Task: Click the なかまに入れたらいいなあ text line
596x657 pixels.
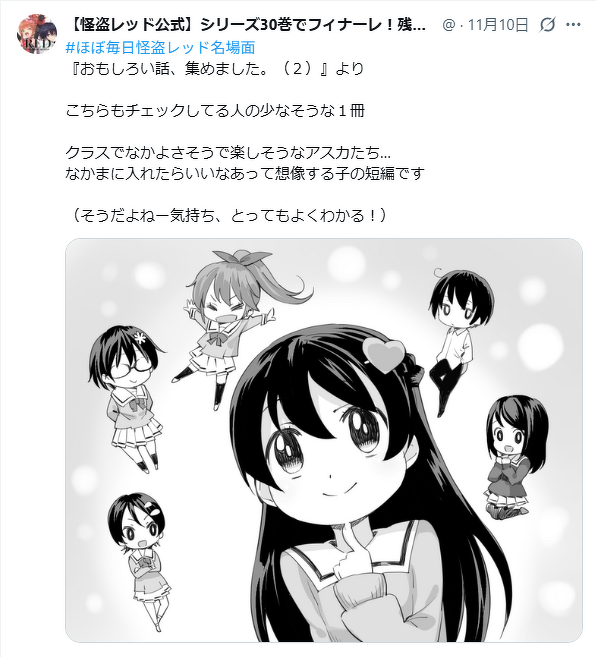Action: (245, 173)
